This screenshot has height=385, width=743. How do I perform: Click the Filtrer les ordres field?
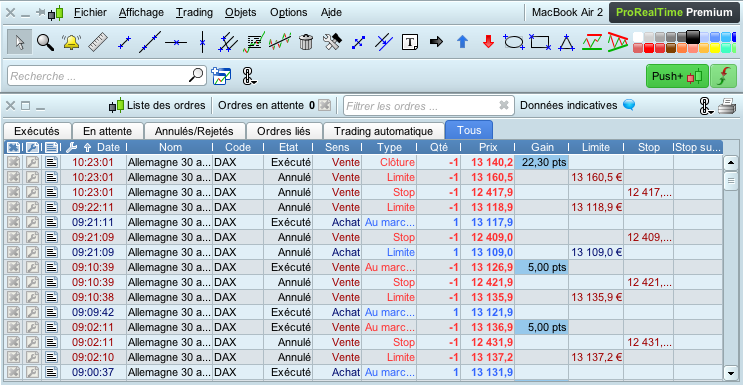(x=429, y=106)
